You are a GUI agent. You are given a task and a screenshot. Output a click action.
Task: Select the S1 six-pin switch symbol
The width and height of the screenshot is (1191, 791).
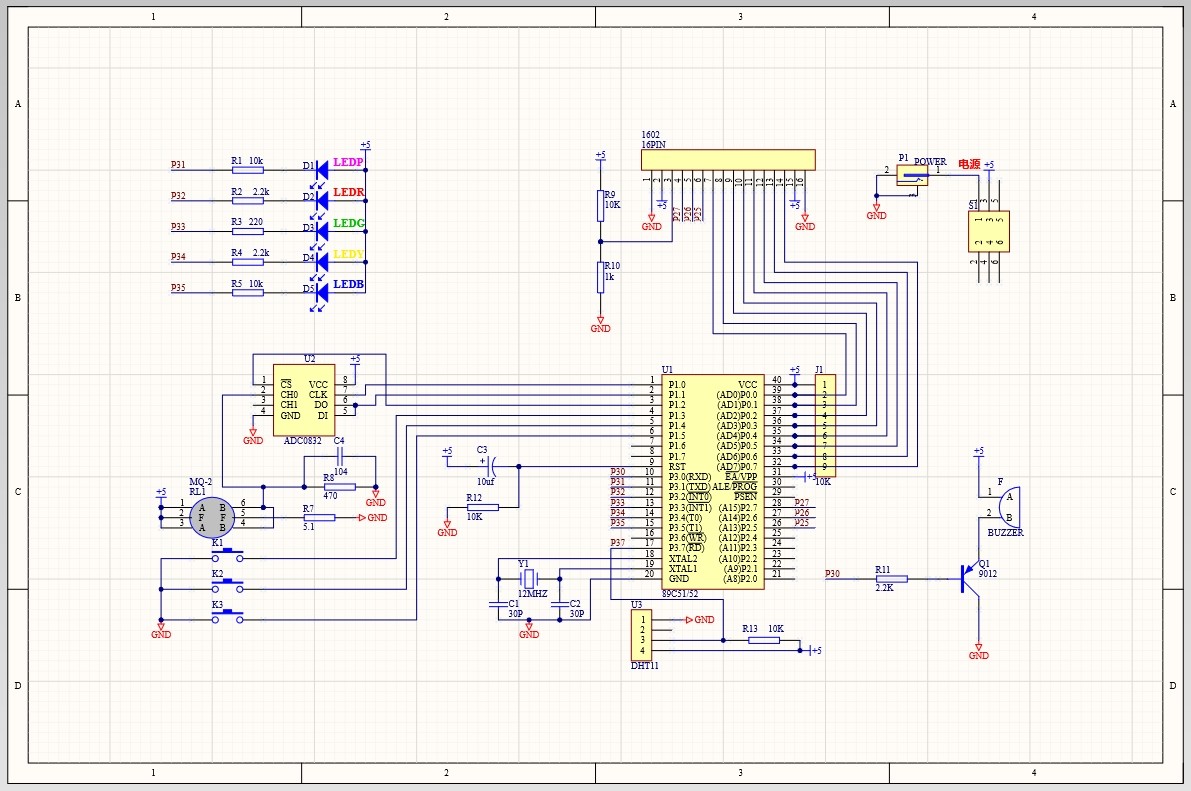click(988, 231)
